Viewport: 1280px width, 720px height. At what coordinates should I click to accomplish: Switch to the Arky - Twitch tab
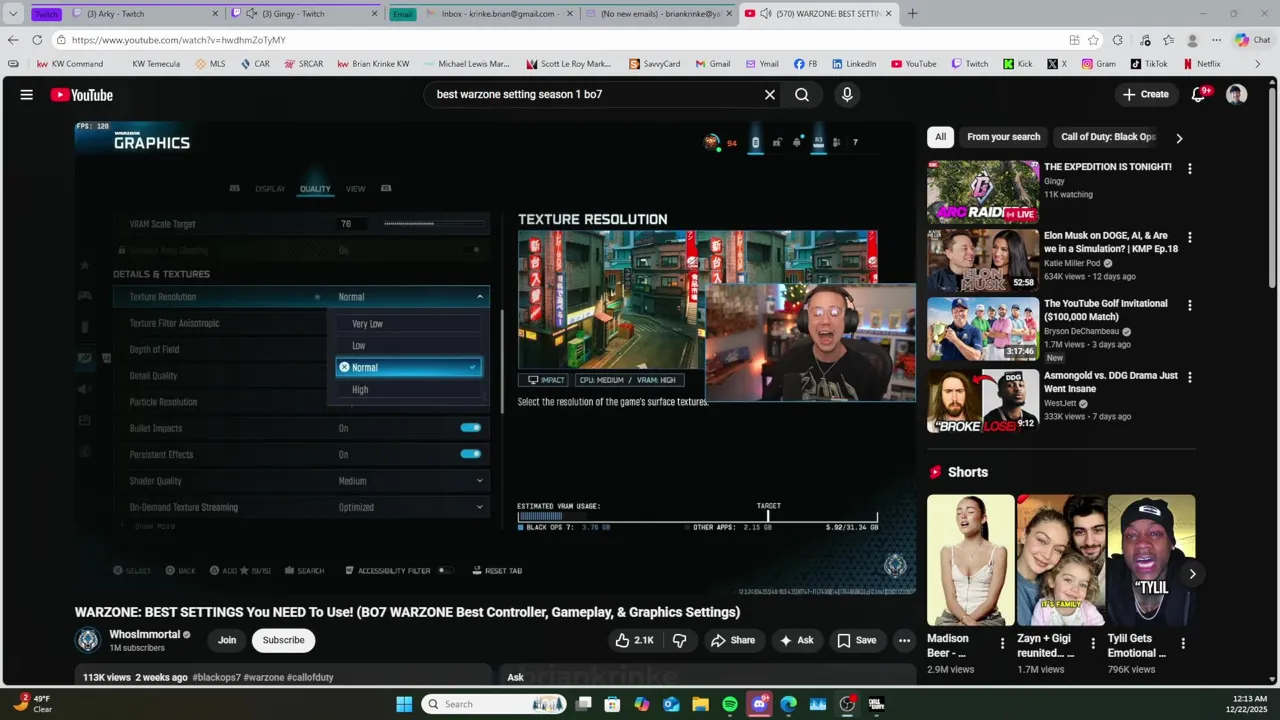tap(146, 14)
